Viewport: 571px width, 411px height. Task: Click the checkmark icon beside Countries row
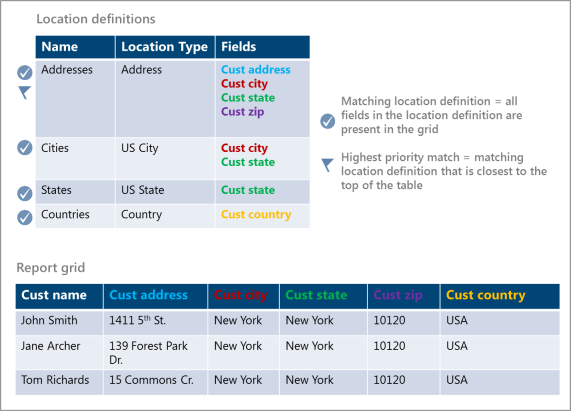coord(25,217)
